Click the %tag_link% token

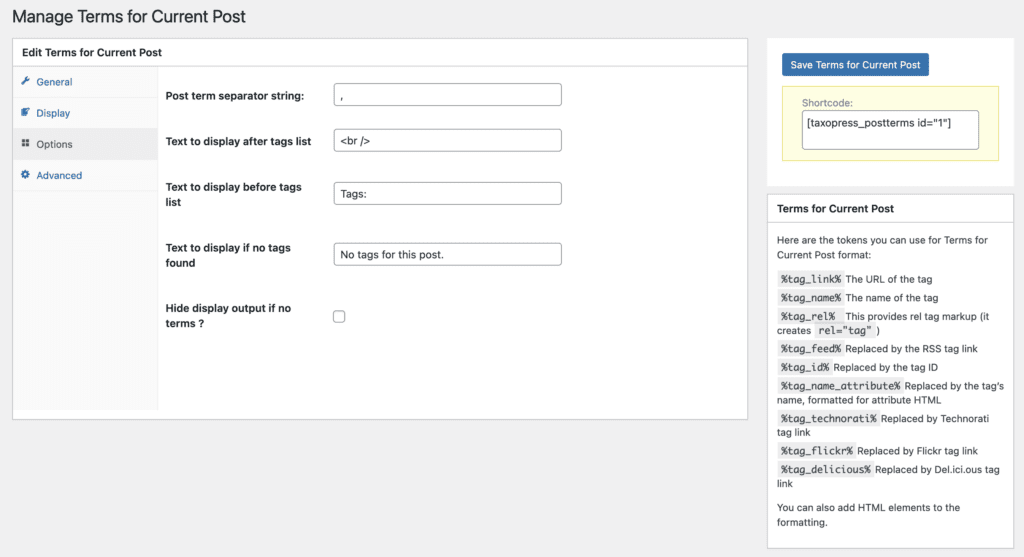point(810,279)
